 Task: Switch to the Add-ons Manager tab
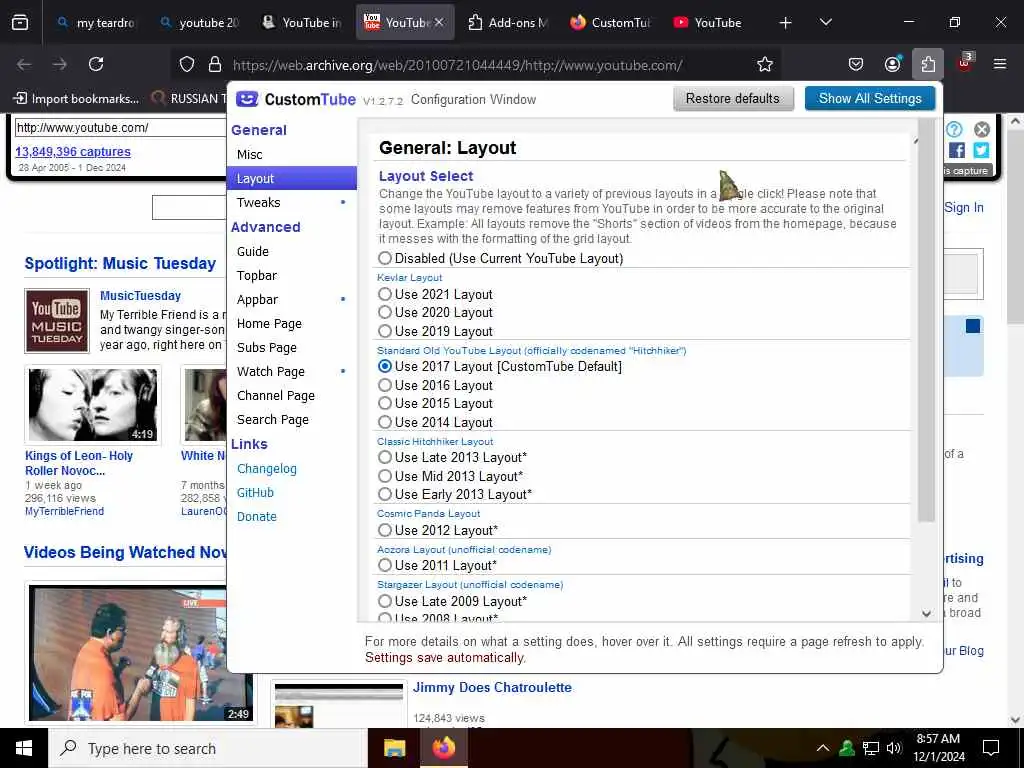tap(508, 23)
